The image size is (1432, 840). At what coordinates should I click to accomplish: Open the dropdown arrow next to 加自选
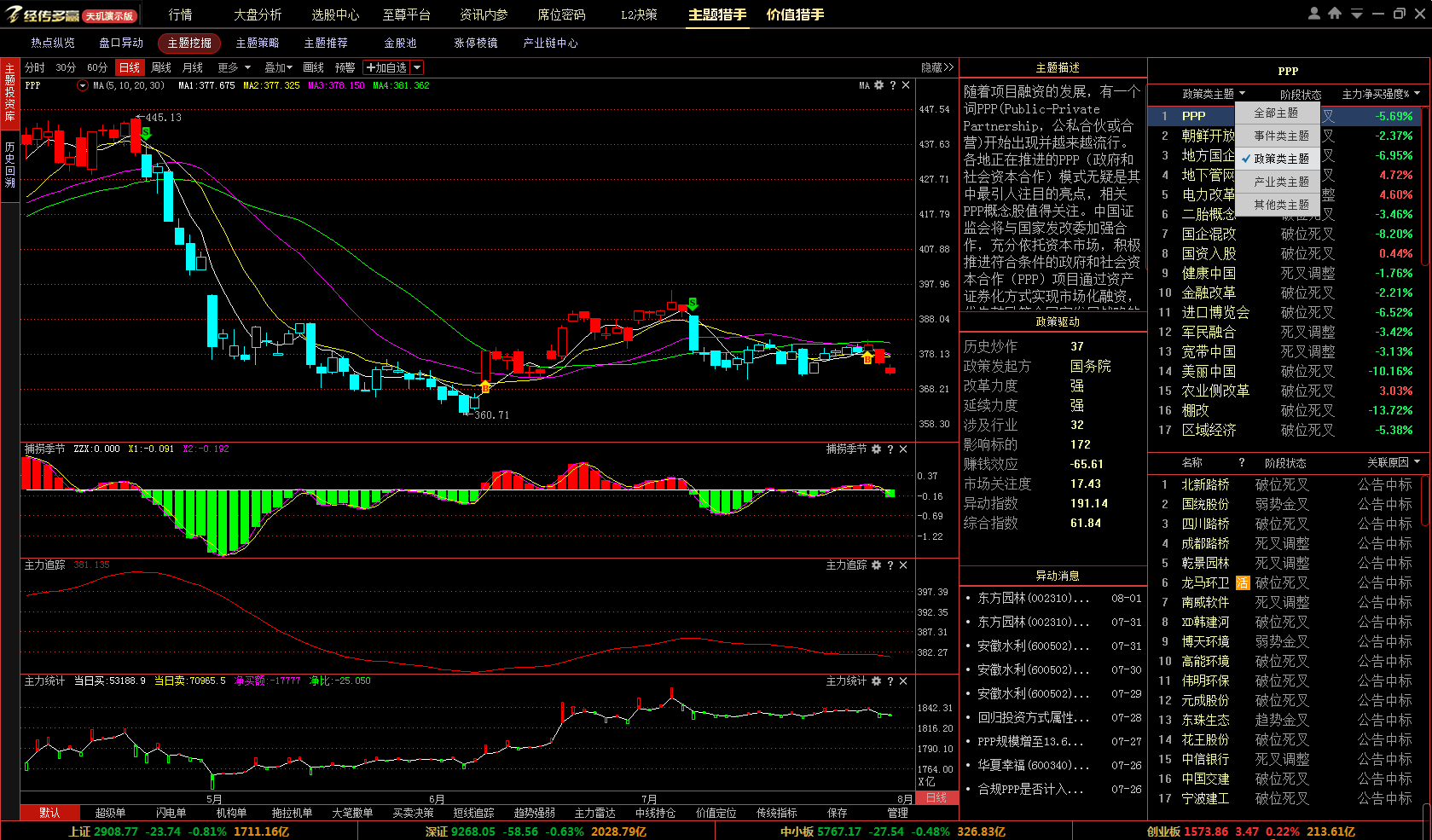(417, 67)
